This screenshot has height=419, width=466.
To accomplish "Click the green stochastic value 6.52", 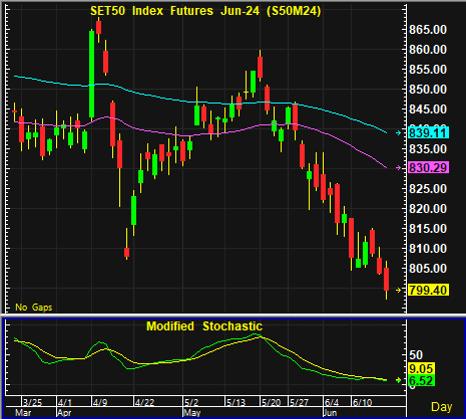I will point(421,381).
